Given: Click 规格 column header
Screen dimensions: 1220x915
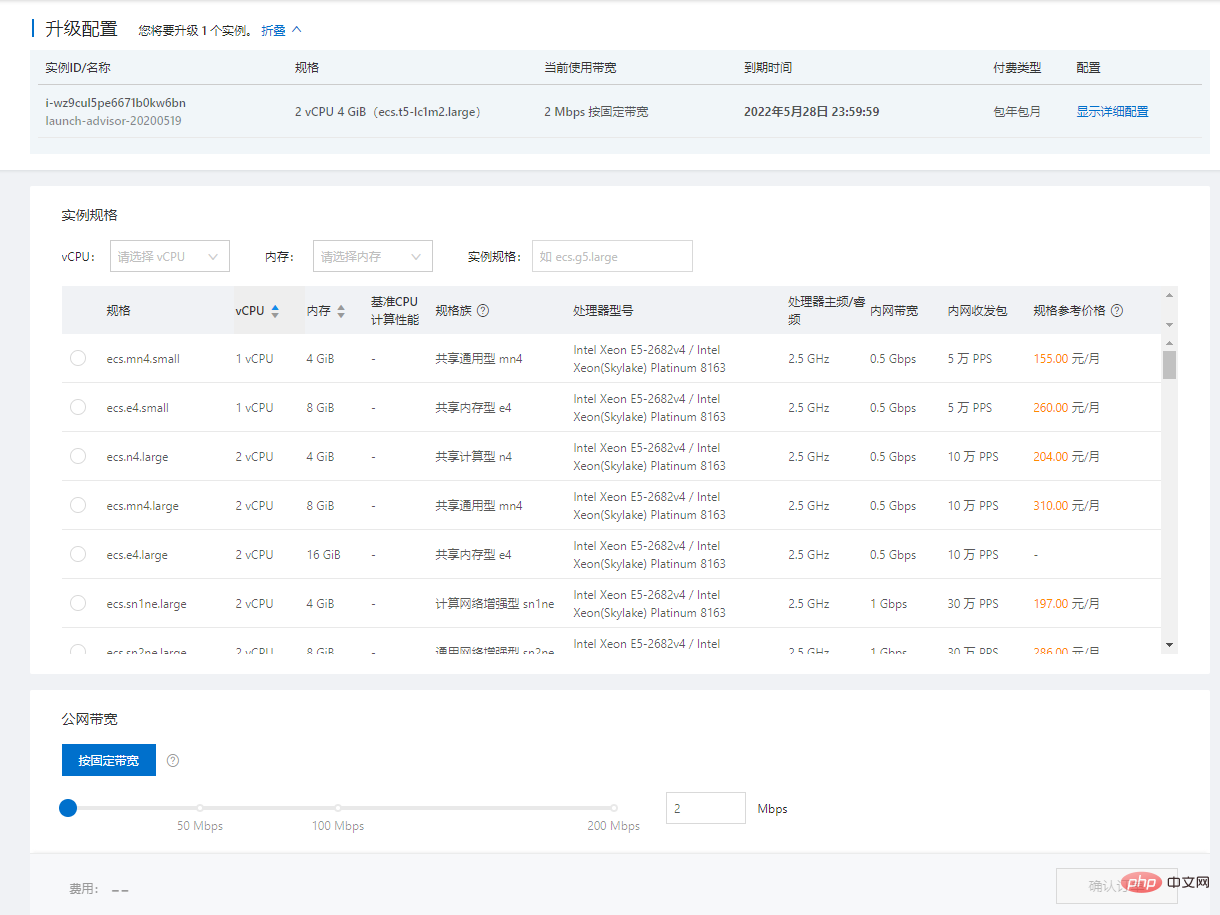Looking at the screenshot, I should (118, 311).
